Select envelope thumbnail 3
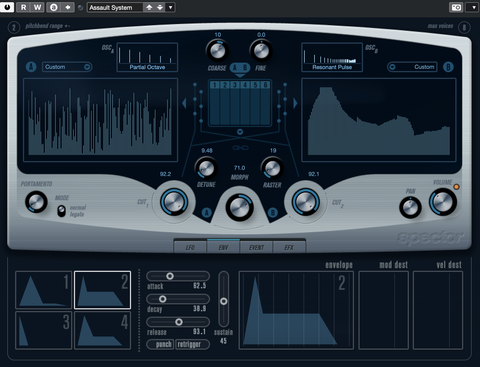This screenshot has width=480, height=367. pos(44,330)
